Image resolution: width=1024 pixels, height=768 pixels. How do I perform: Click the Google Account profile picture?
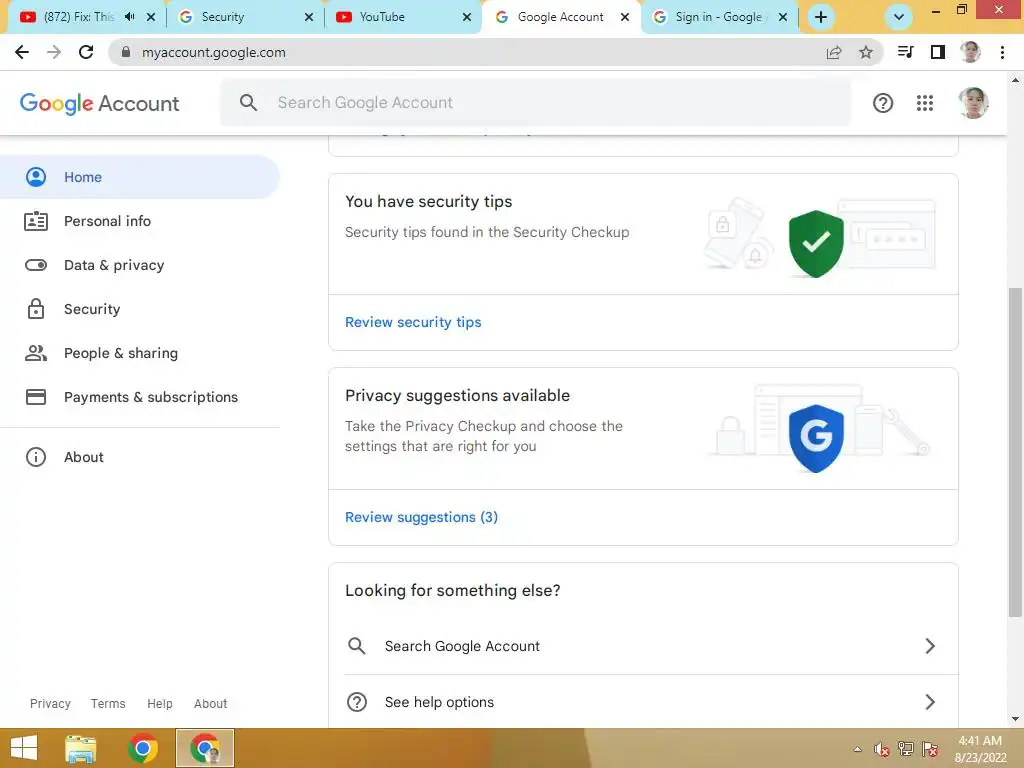point(973,103)
